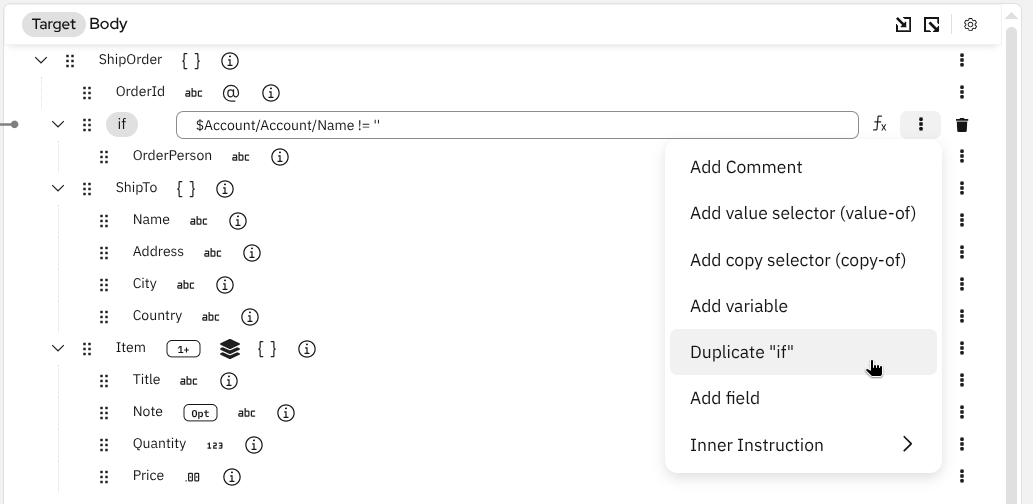Click the braces icon on ShipTo row
The image size is (1033, 504).
pyautogui.click(x=186, y=188)
